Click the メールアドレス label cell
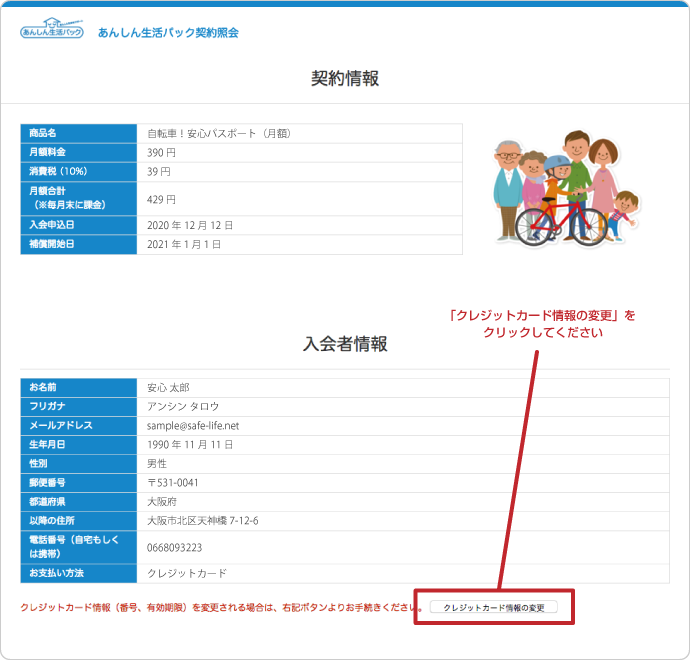 click(x=79, y=425)
